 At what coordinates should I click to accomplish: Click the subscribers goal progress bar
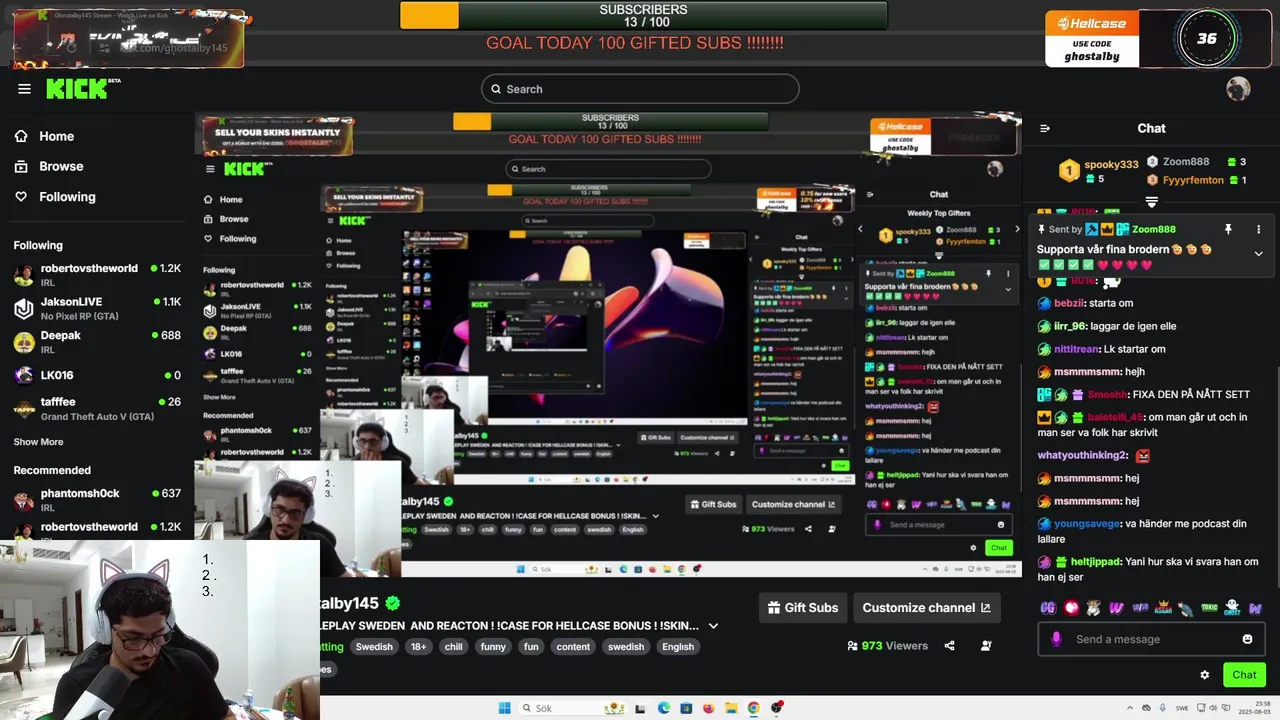643,16
